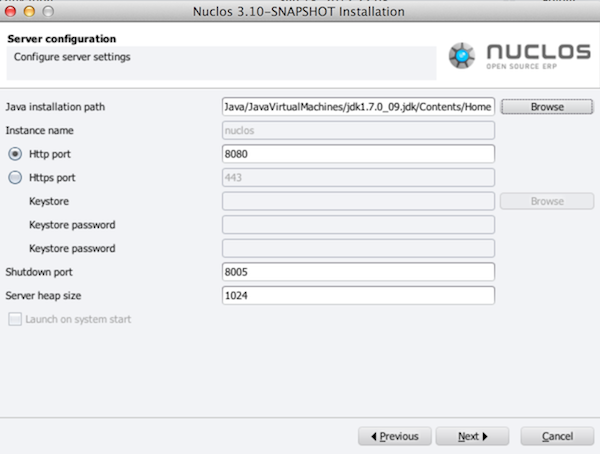
Task: Focus the Http port 8080 field
Action: click(x=358, y=154)
